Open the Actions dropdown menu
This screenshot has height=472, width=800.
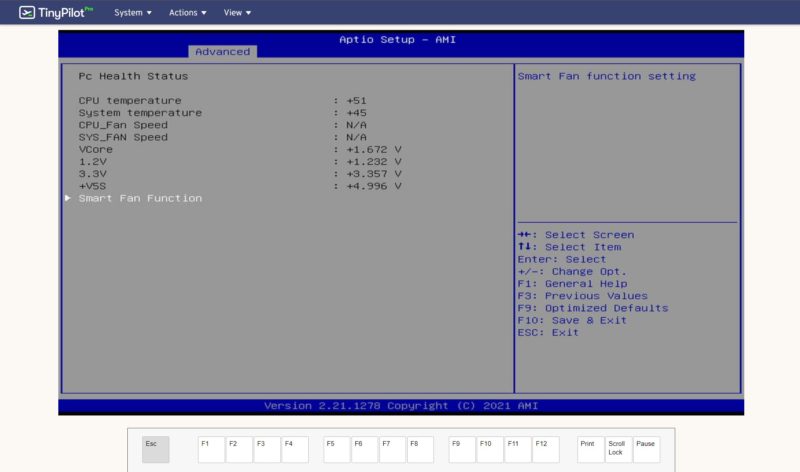coord(188,13)
